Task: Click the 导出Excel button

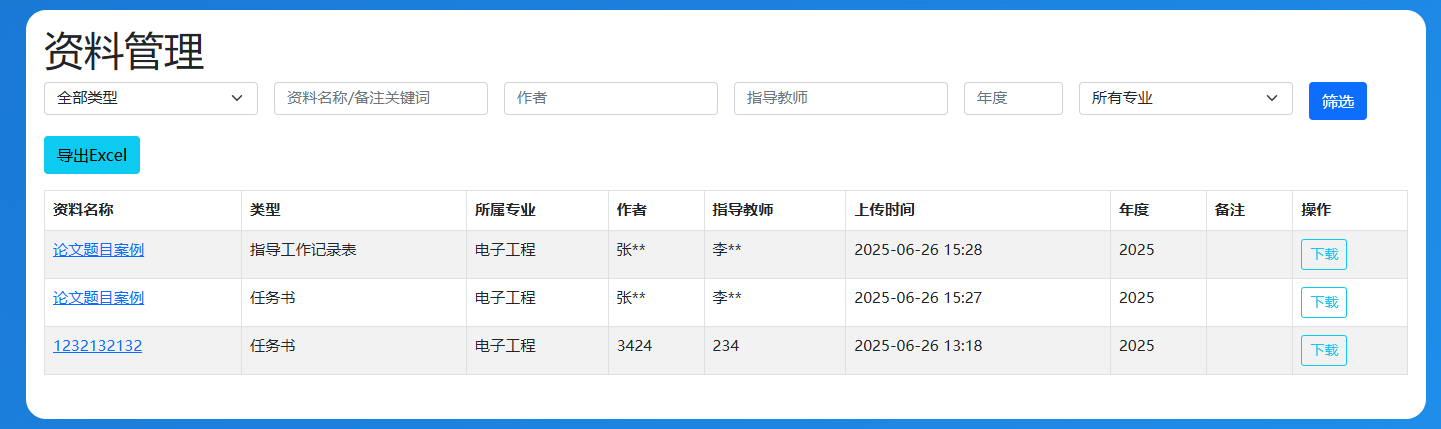Action: [92, 155]
